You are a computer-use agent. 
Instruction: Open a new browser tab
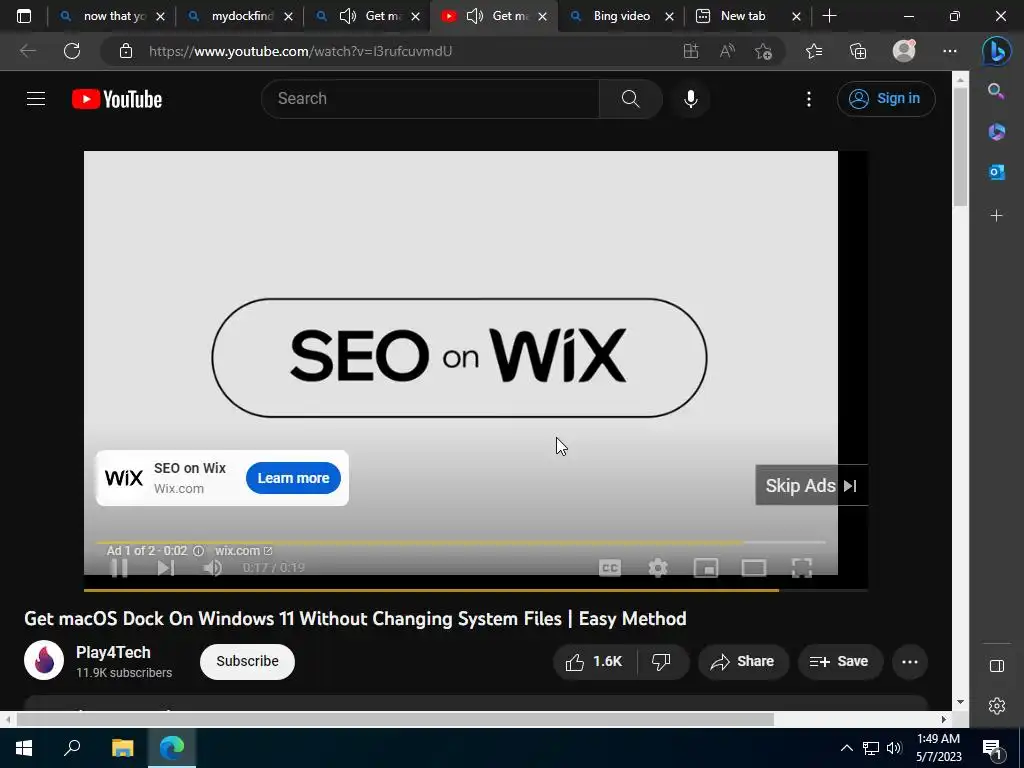point(829,16)
